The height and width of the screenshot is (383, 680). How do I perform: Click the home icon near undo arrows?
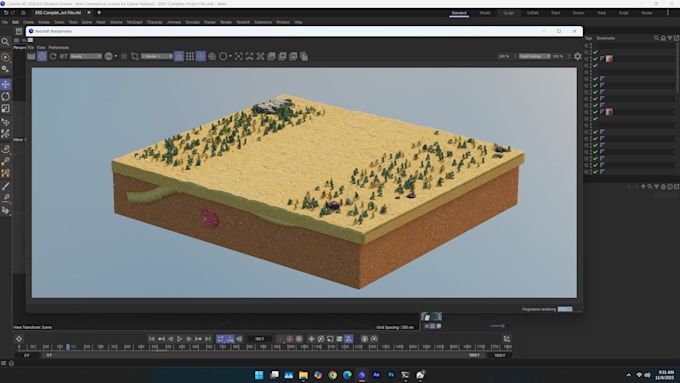pyautogui.click(x=23, y=13)
